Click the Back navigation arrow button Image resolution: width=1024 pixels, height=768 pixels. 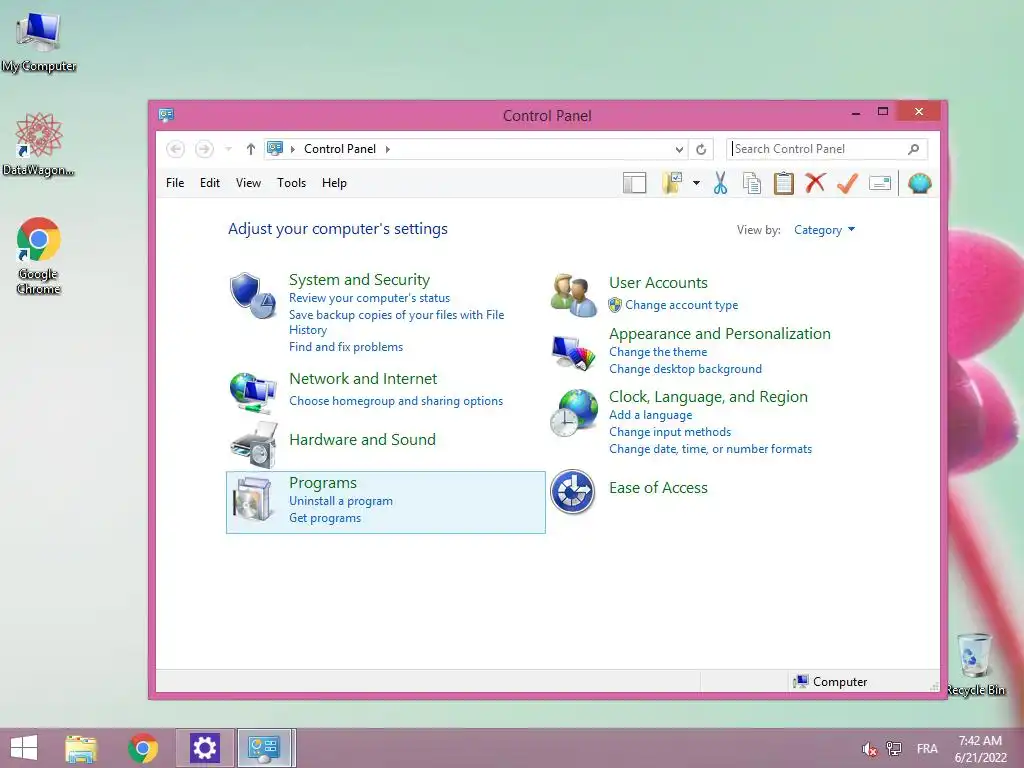[x=175, y=149]
